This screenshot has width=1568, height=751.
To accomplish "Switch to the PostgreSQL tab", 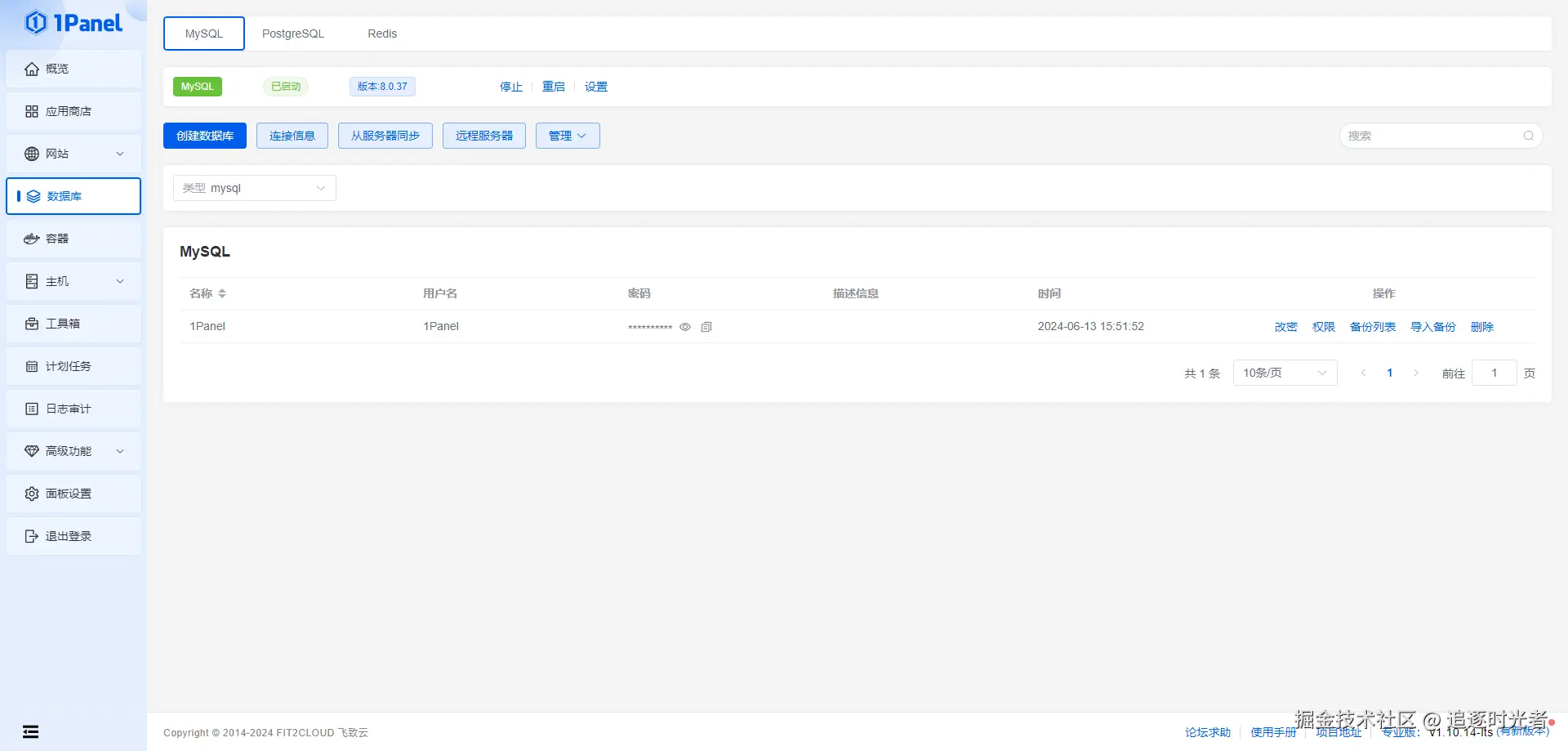I will pos(293,34).
